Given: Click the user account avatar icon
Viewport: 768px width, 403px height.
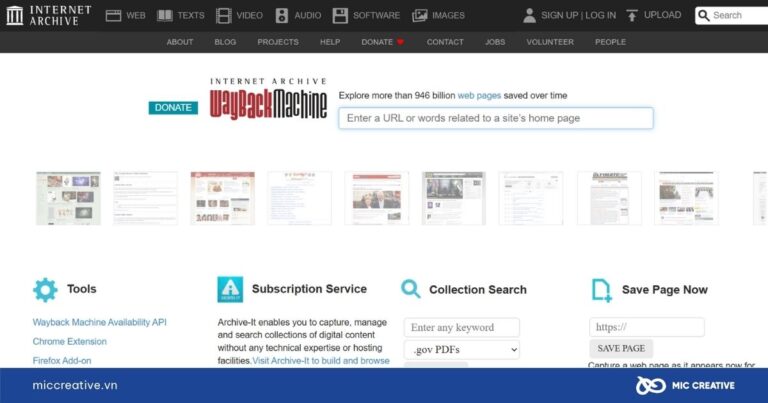Looking at the screenshot, I should click(529, 15).
